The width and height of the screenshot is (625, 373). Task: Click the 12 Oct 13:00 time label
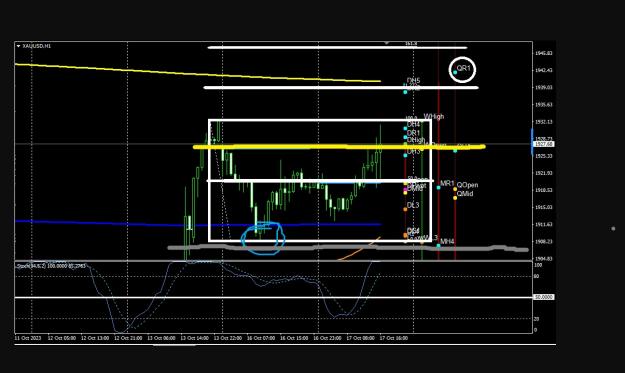coord(95,338)
